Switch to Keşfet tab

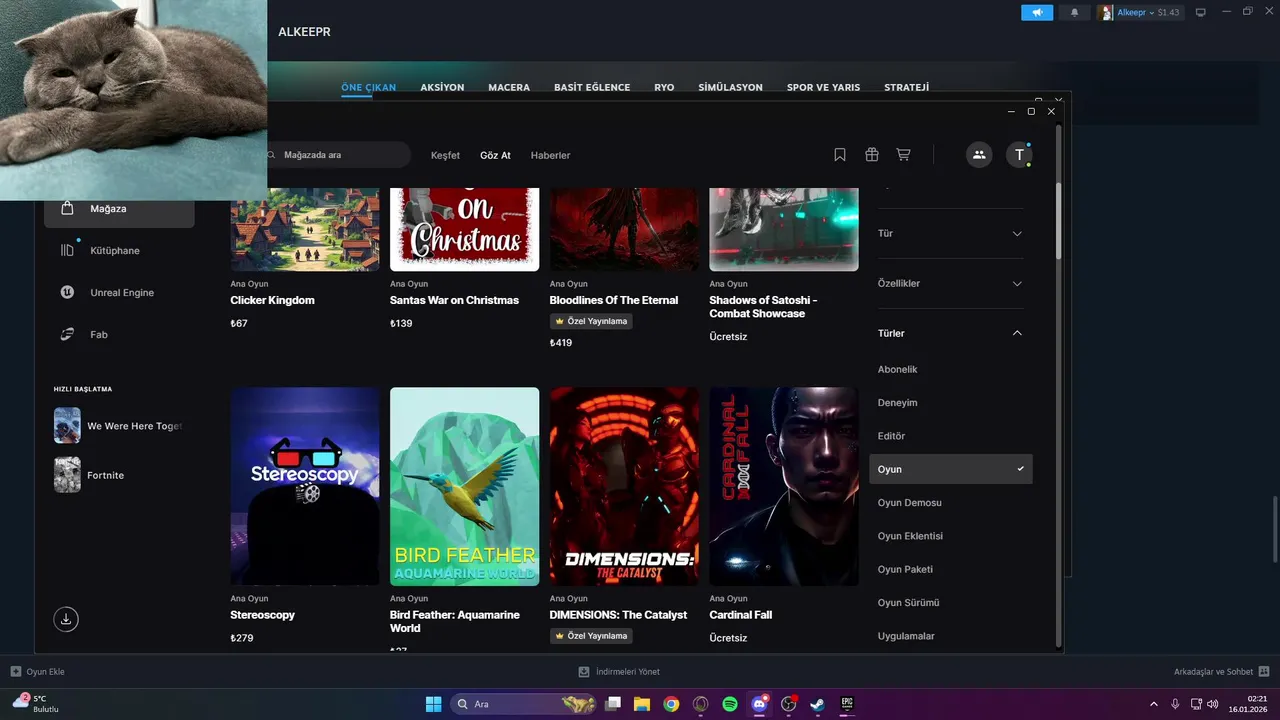point(445,155)
